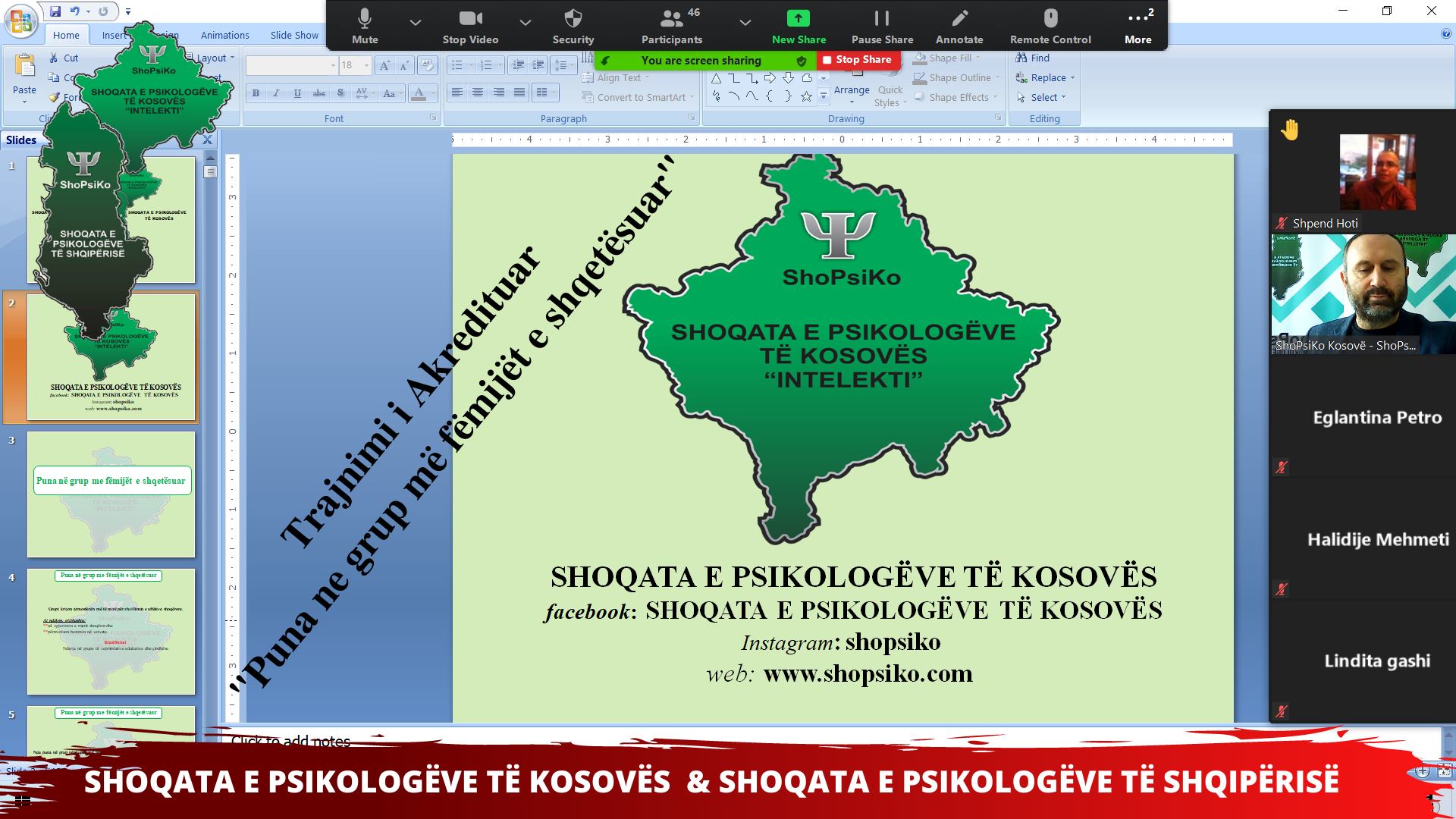
Task: Close the Slides pane
Action: [207, 140]
